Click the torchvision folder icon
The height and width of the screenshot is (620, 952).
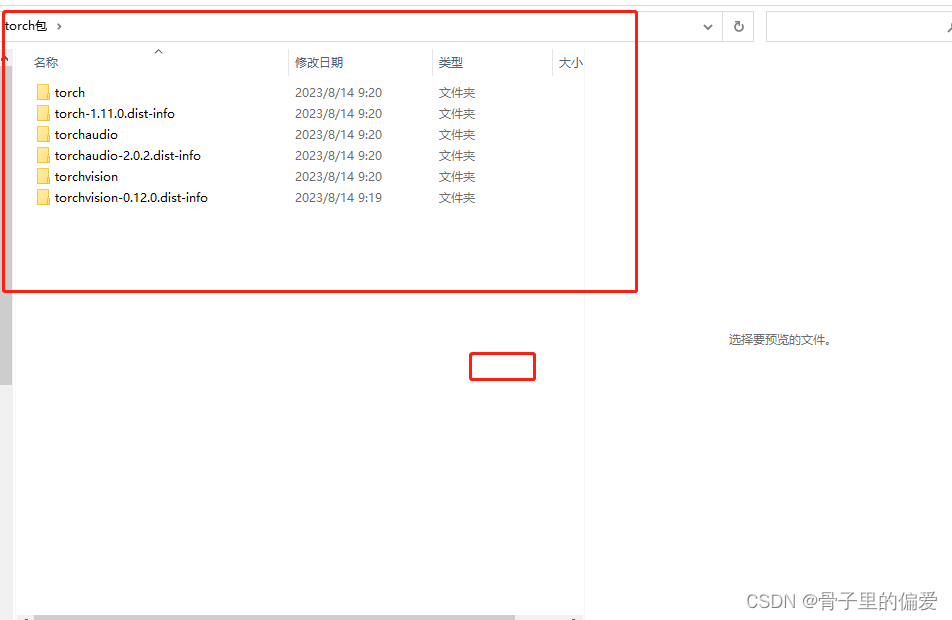click(x=43, y=176)
